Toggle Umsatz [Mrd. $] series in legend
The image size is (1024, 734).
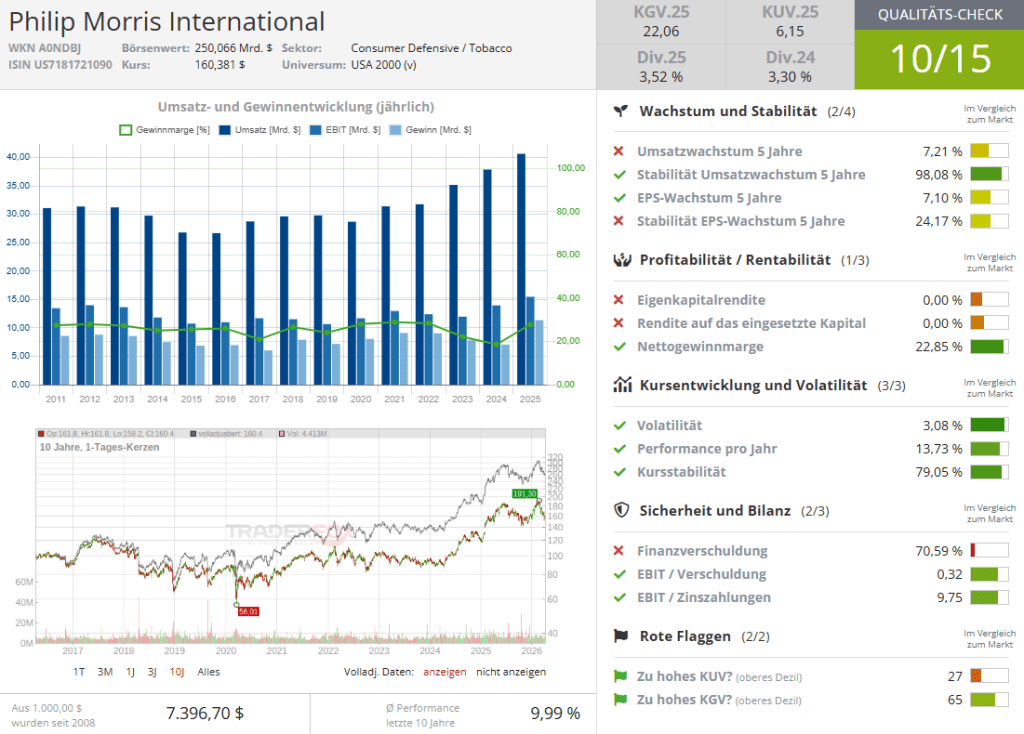click(x=225, y=130)
